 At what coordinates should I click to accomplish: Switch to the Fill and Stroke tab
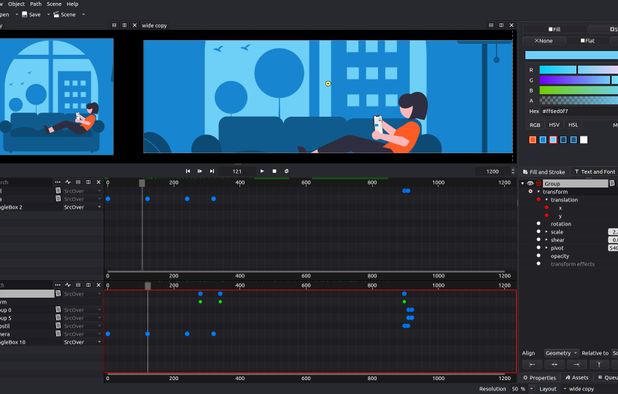tap(544, 172)
